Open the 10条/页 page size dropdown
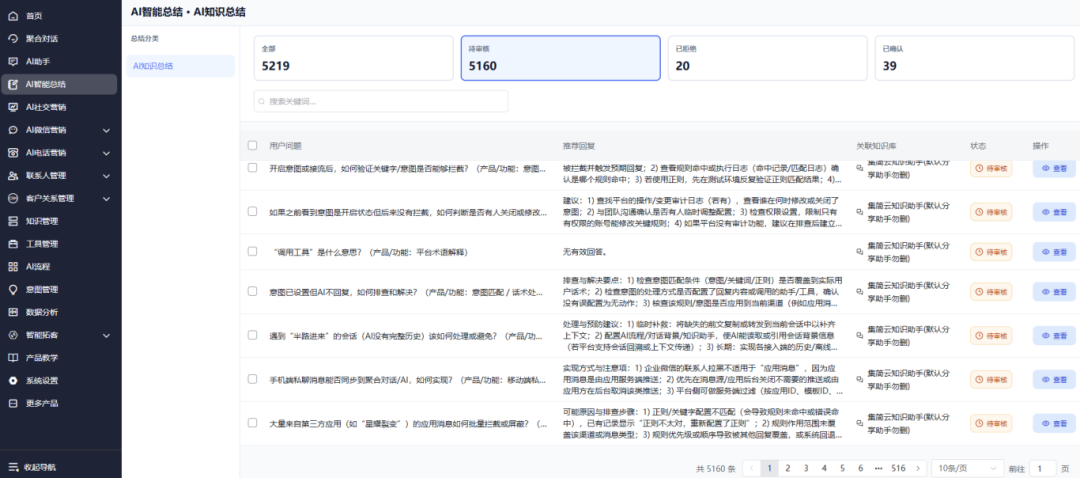 point(968,468)
